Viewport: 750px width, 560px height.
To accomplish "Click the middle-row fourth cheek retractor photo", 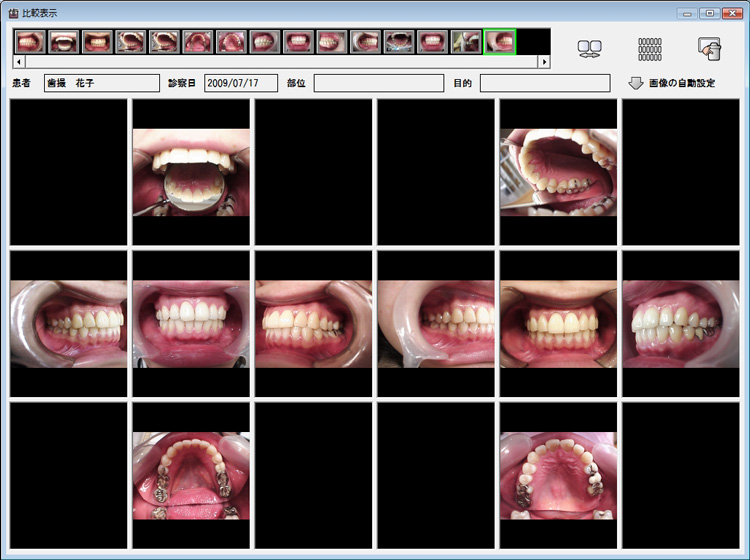I will [x=436, y=324].
